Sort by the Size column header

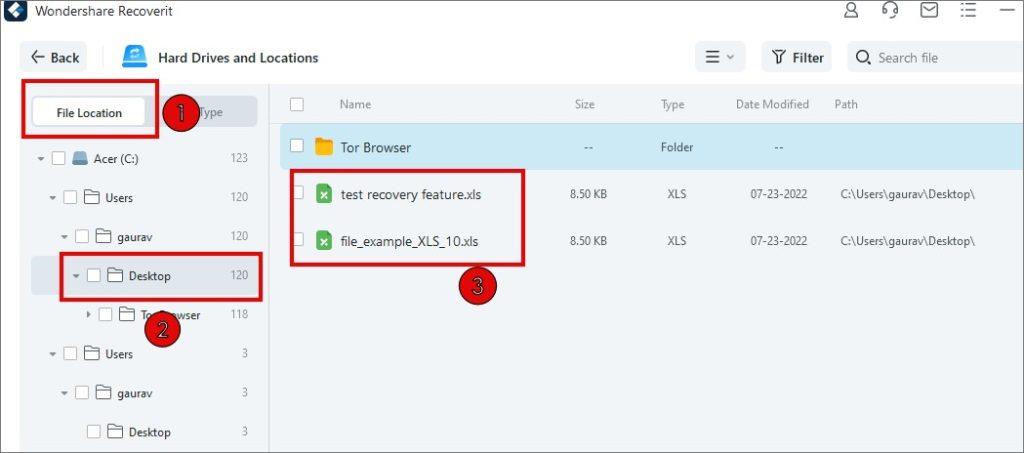coord(584,104)
